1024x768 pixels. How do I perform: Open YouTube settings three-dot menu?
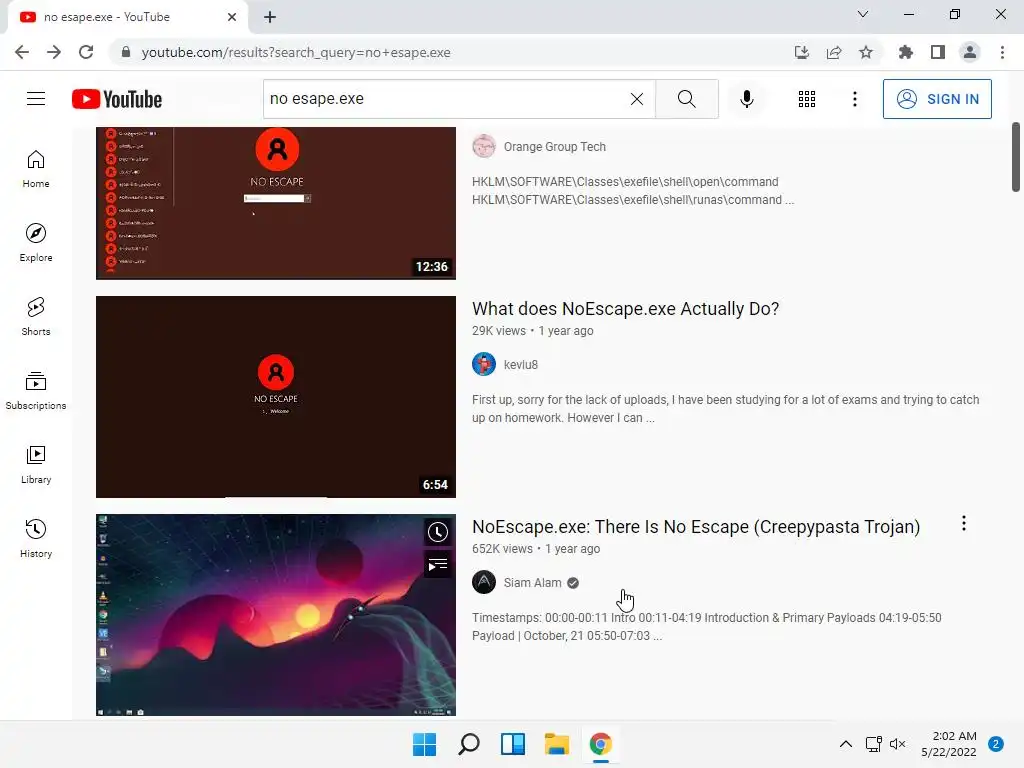coord(855,99)
